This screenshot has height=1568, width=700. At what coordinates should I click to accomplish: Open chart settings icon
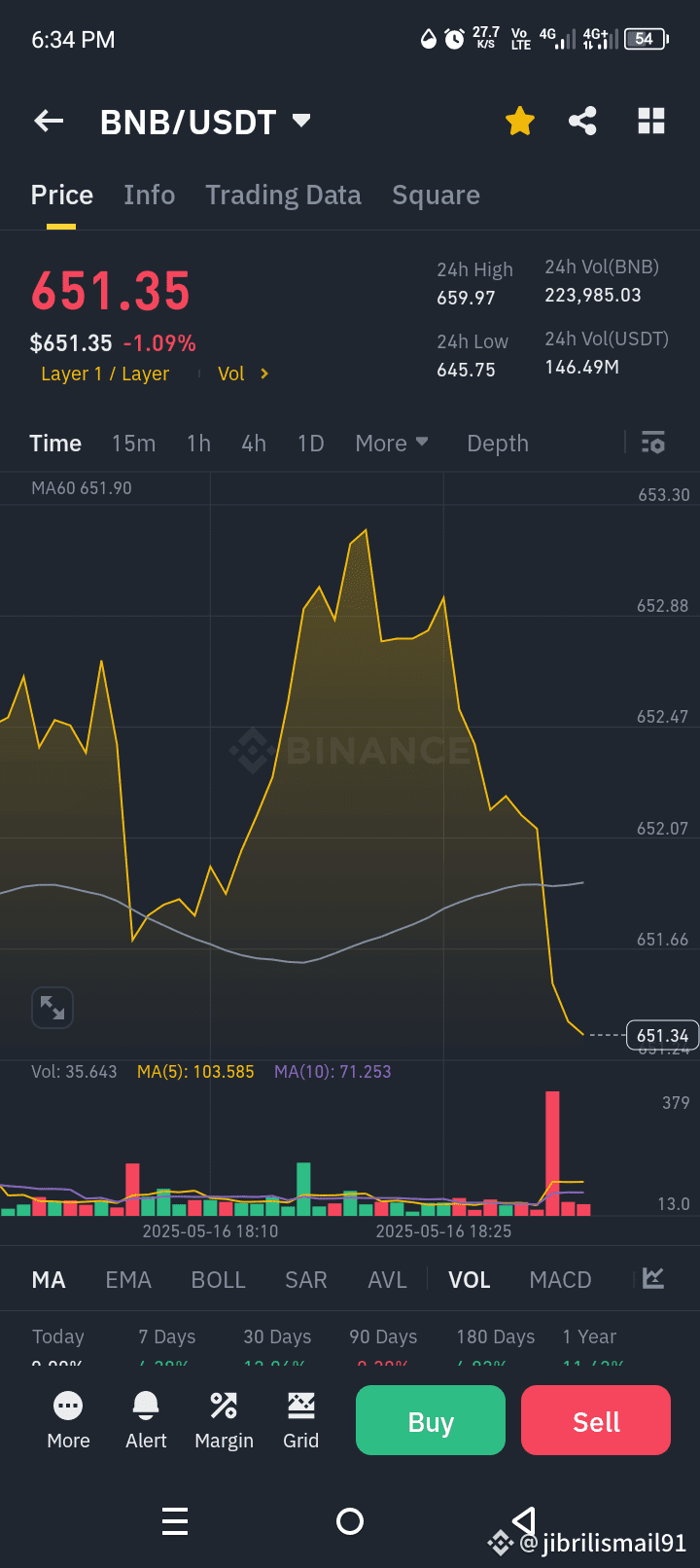pos(653,443)
